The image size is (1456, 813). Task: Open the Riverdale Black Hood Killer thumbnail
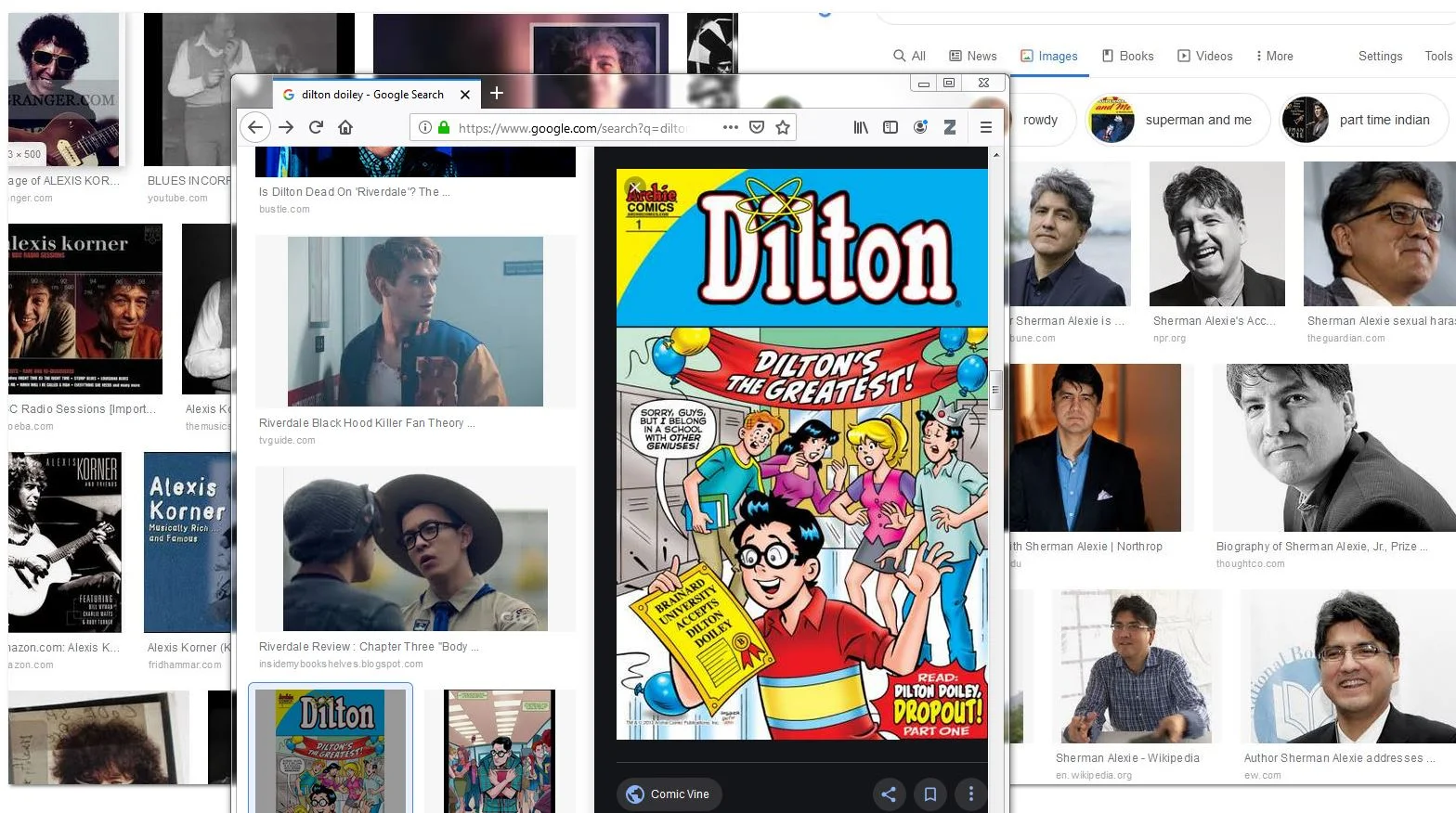[x=415, y=321]
